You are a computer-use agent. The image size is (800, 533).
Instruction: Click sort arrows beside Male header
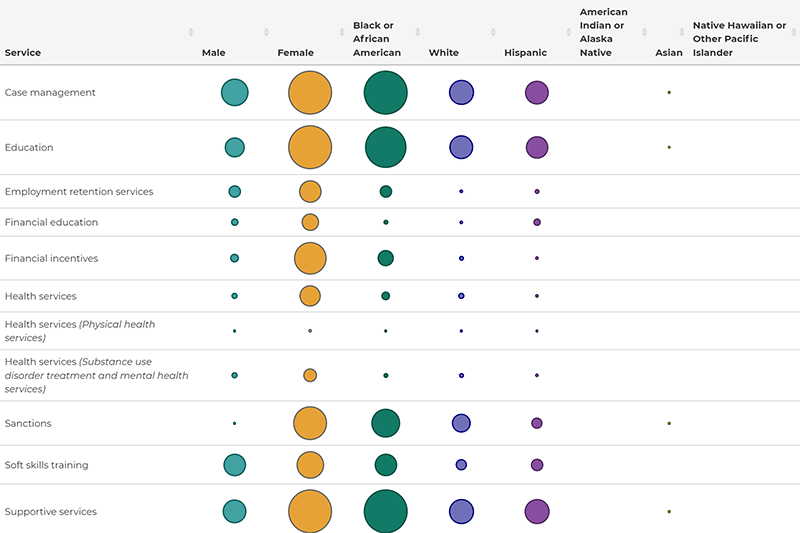pos(266,32)
